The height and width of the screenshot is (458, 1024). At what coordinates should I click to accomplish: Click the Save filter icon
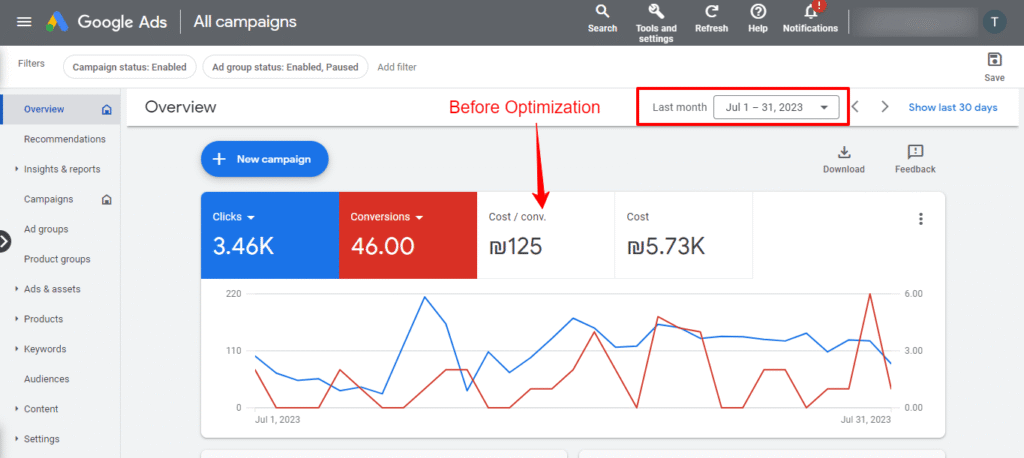(994, 60)
